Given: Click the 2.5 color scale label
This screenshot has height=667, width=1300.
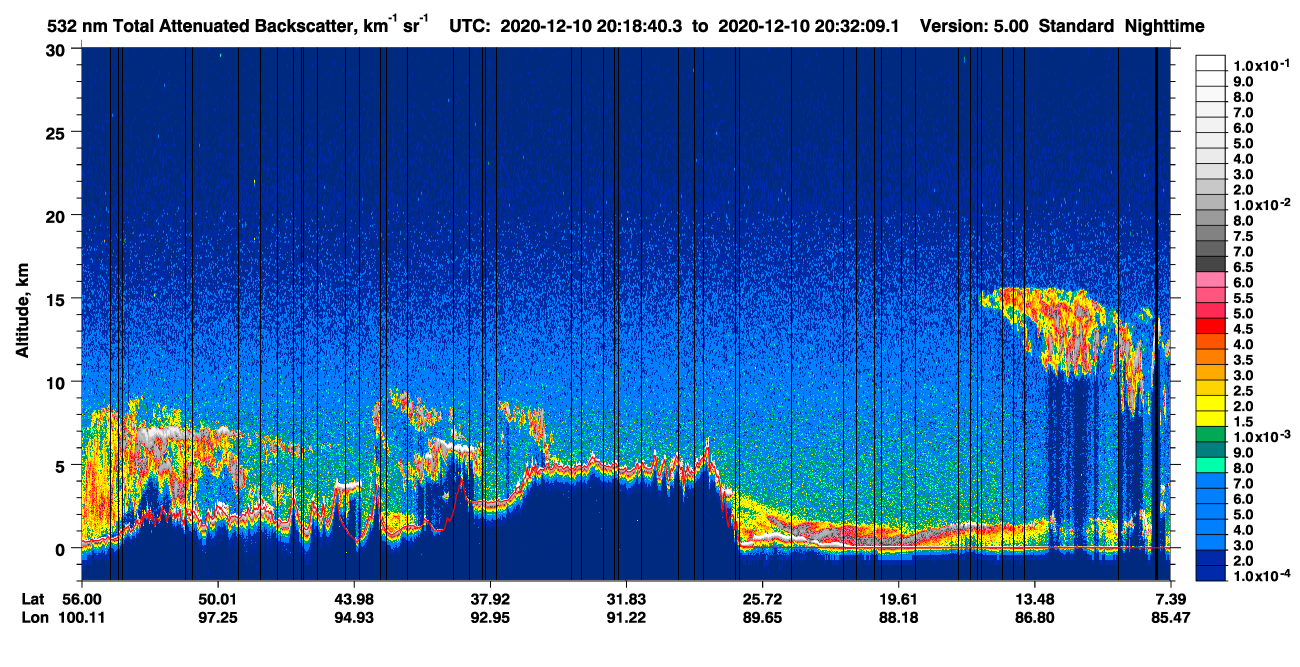Looking at the screenshot, I should point(1242,392).
